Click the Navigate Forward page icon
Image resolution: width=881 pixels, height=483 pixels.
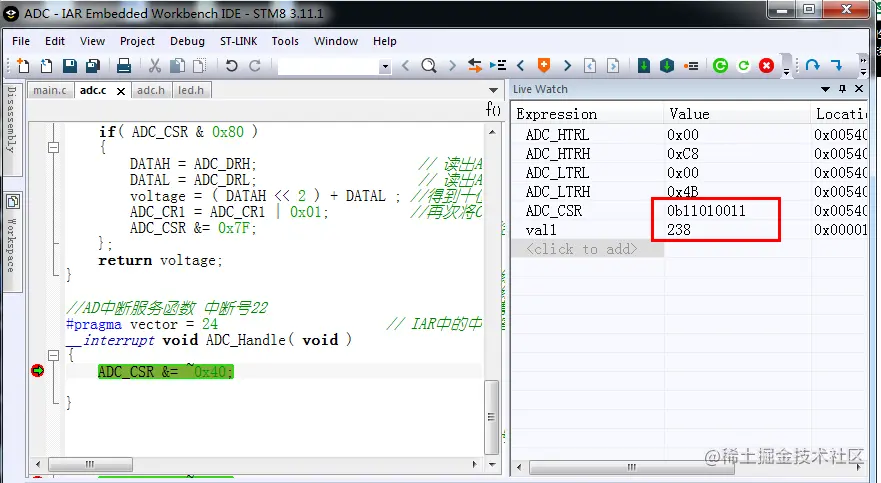[x=614, y=66]
